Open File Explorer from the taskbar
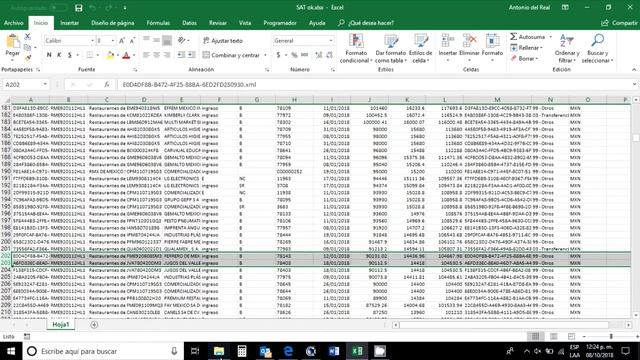The height and width of the screenshot is (360, 640). pos(219,351)
